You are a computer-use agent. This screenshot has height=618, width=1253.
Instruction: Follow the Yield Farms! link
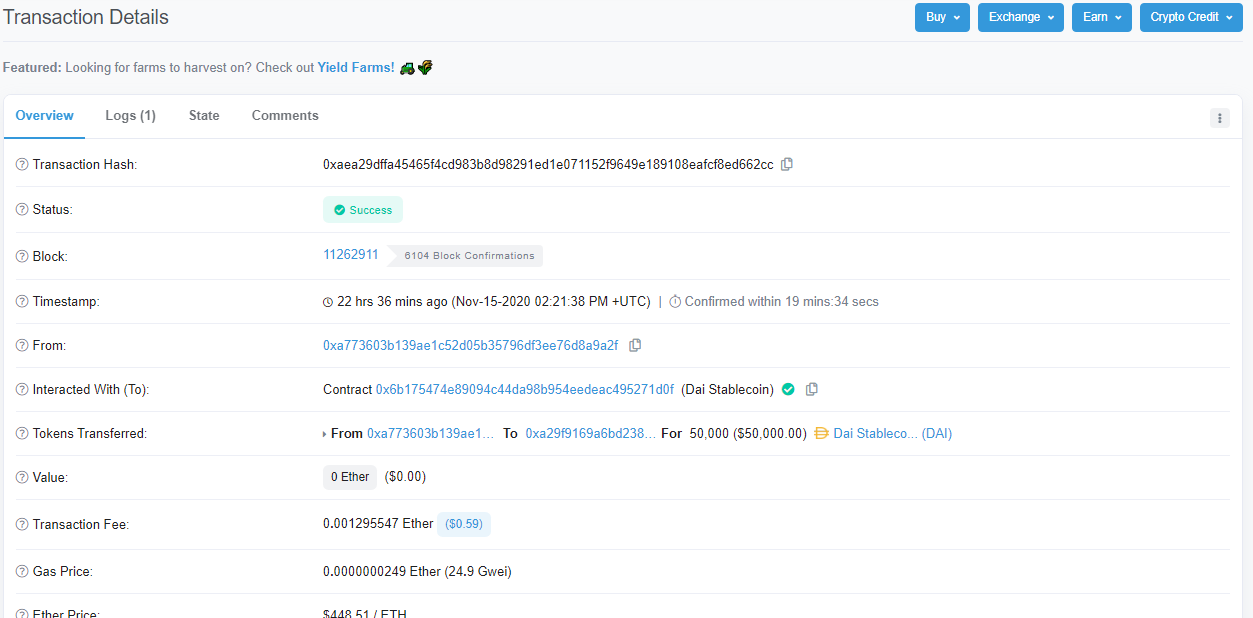[356, 68]
